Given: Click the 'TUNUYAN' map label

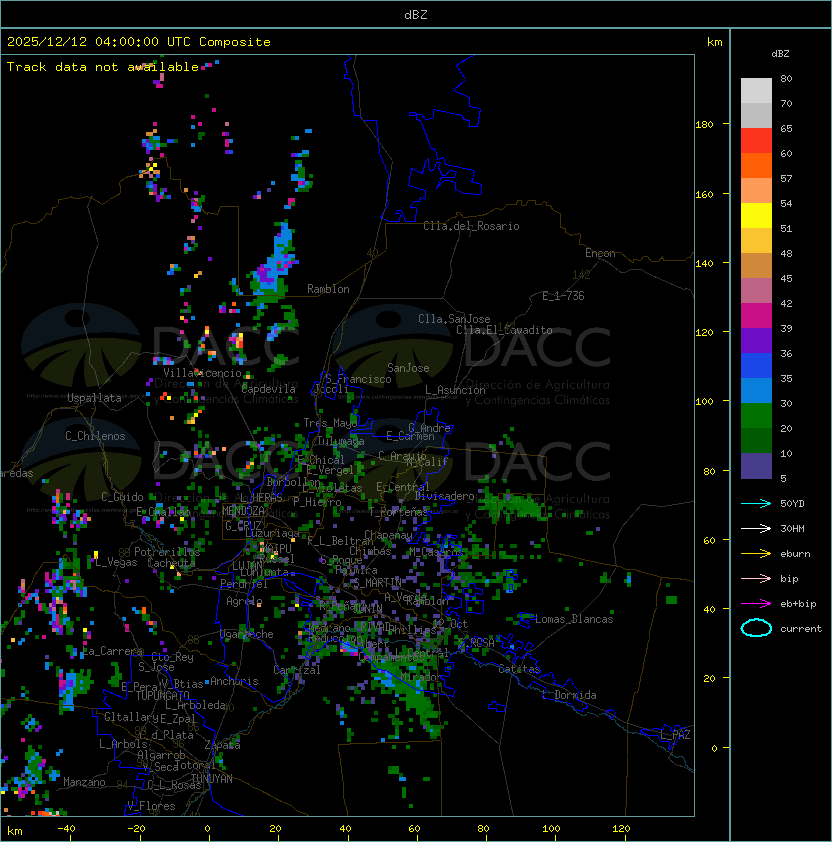Looking at the screenshot, I should point(212,779).
